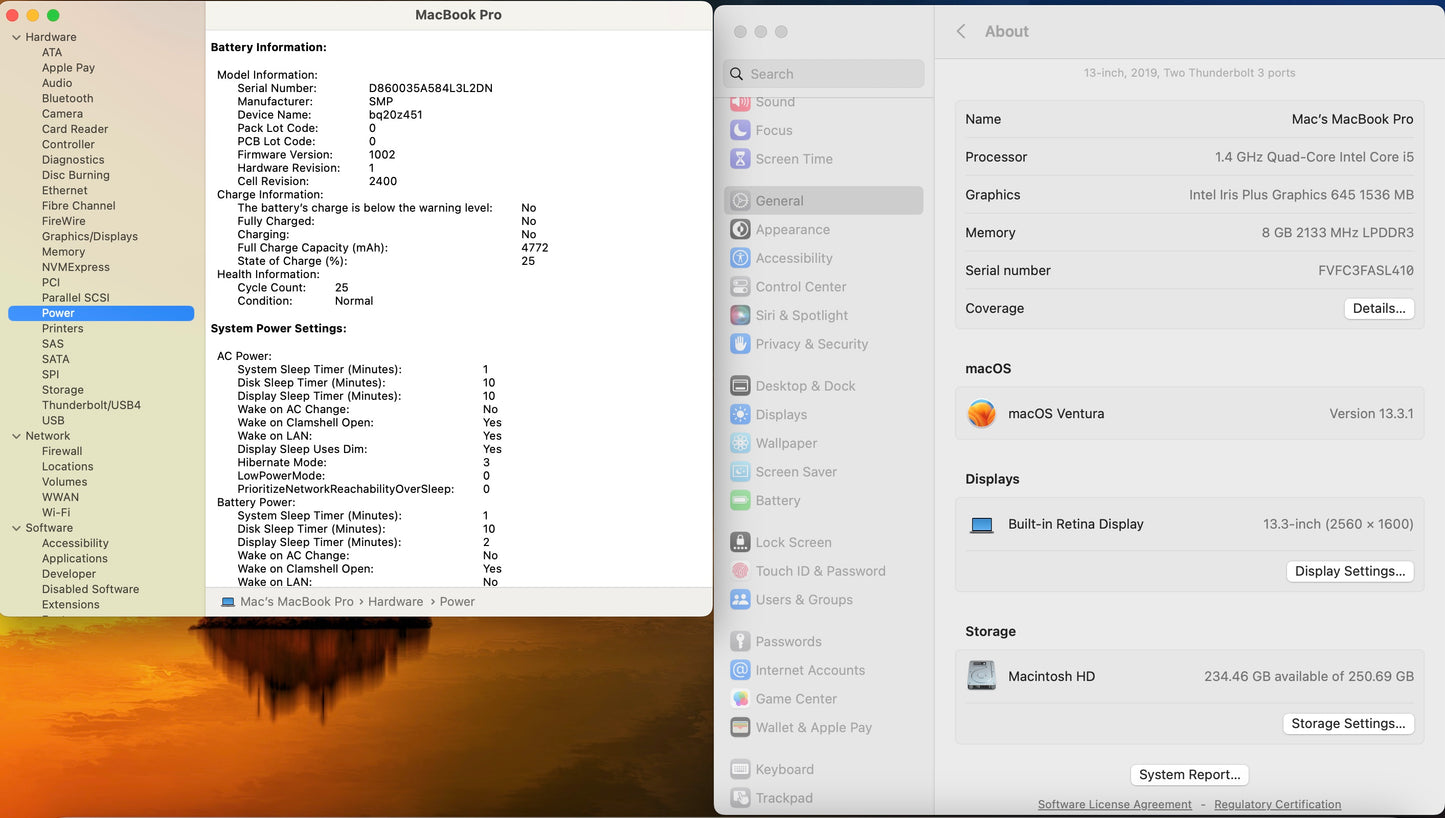Click the Screen Time hourglass icon
The image size is (1445, 818).
[740, 159]
